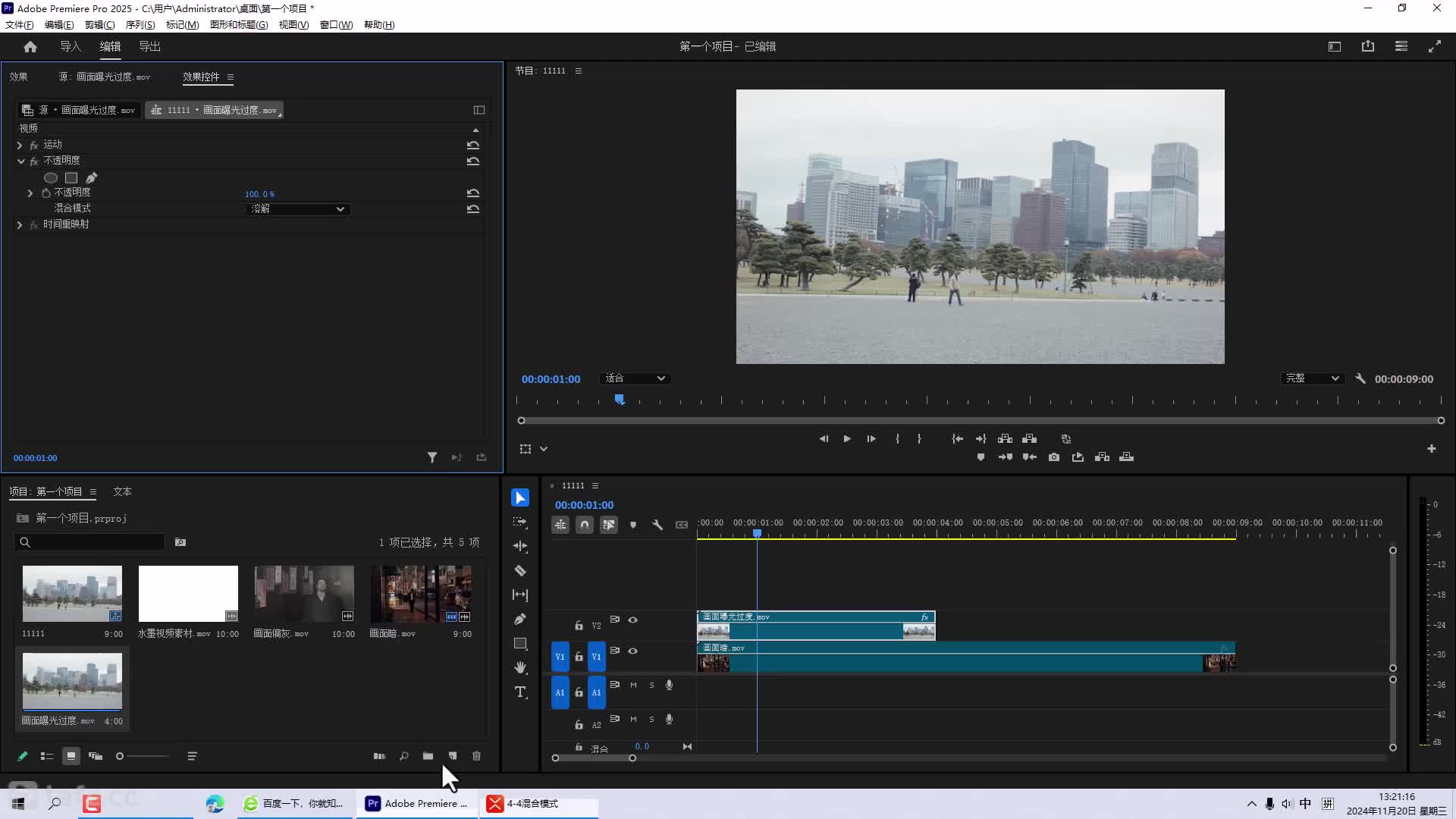Select 画面暗.mov clip on V1 track

(x=965, y=657)
